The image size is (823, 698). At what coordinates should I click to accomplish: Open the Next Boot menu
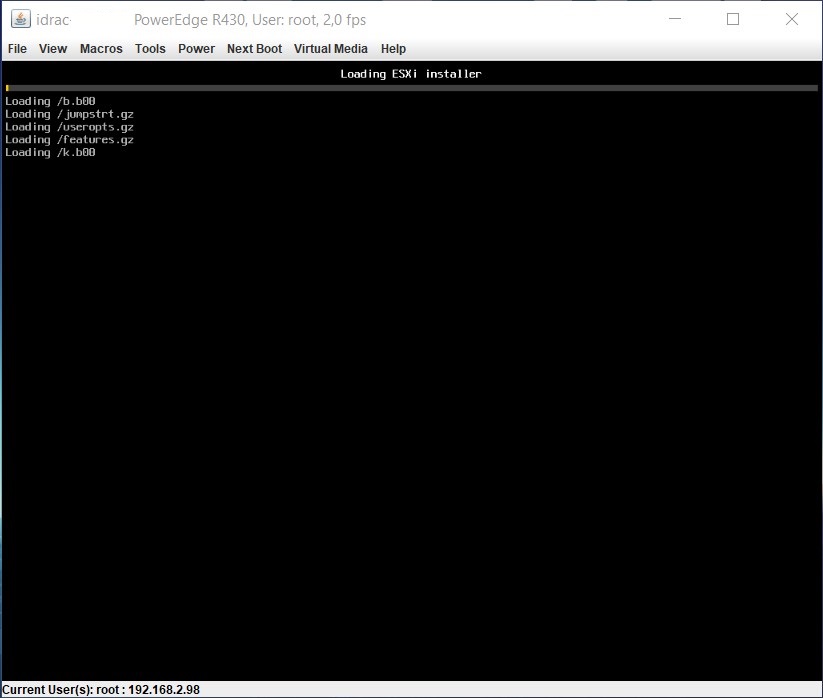[254, 49]
